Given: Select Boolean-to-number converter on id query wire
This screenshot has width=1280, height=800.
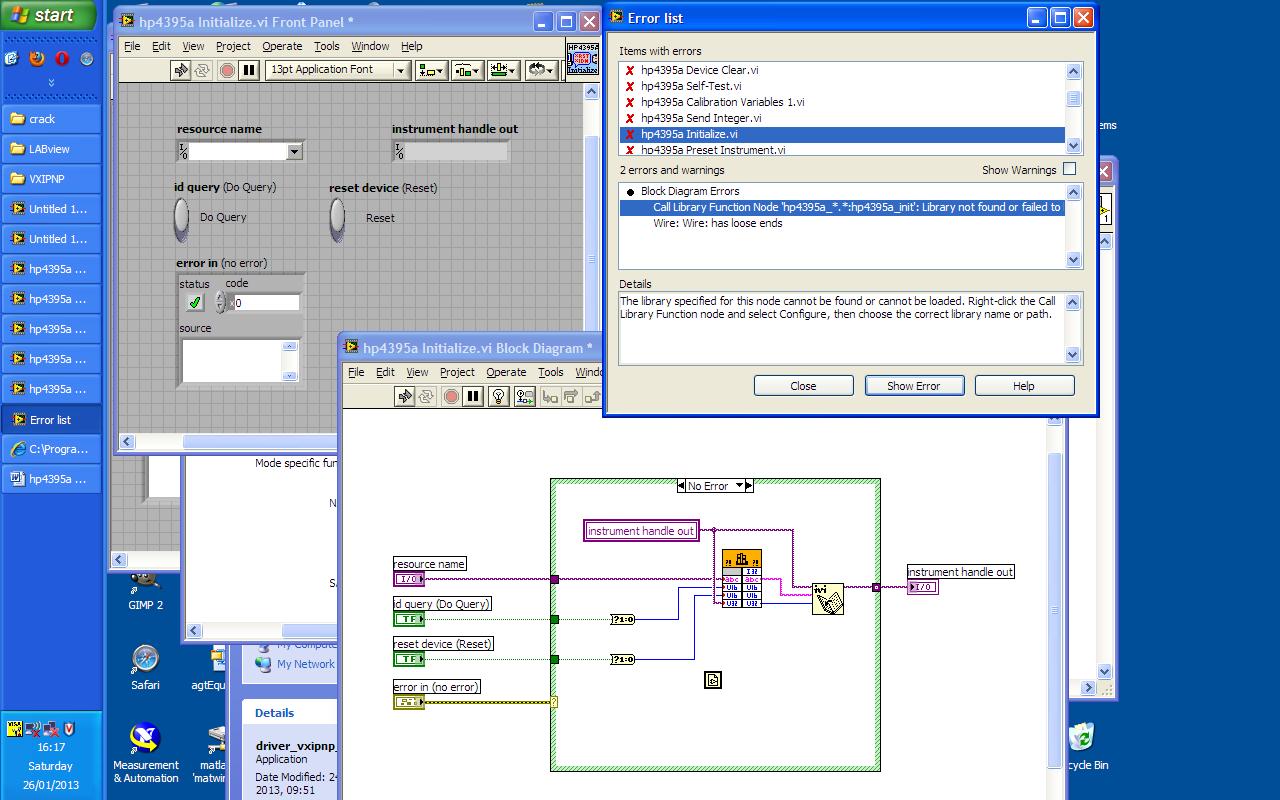Looking at the screenshot, I should pos(623,619).
